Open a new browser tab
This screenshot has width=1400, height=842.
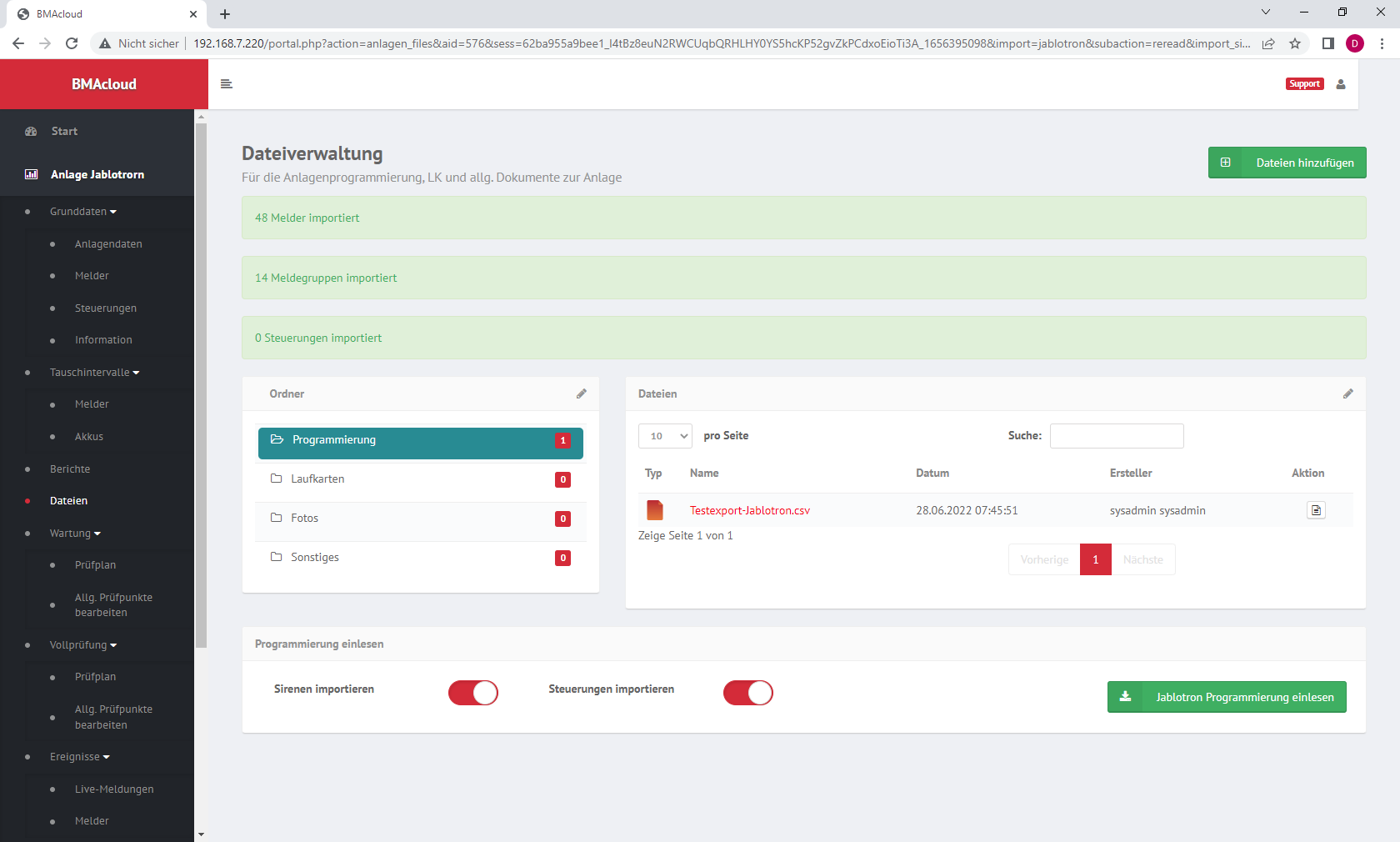pyautogui.click(x=225, y=14)
